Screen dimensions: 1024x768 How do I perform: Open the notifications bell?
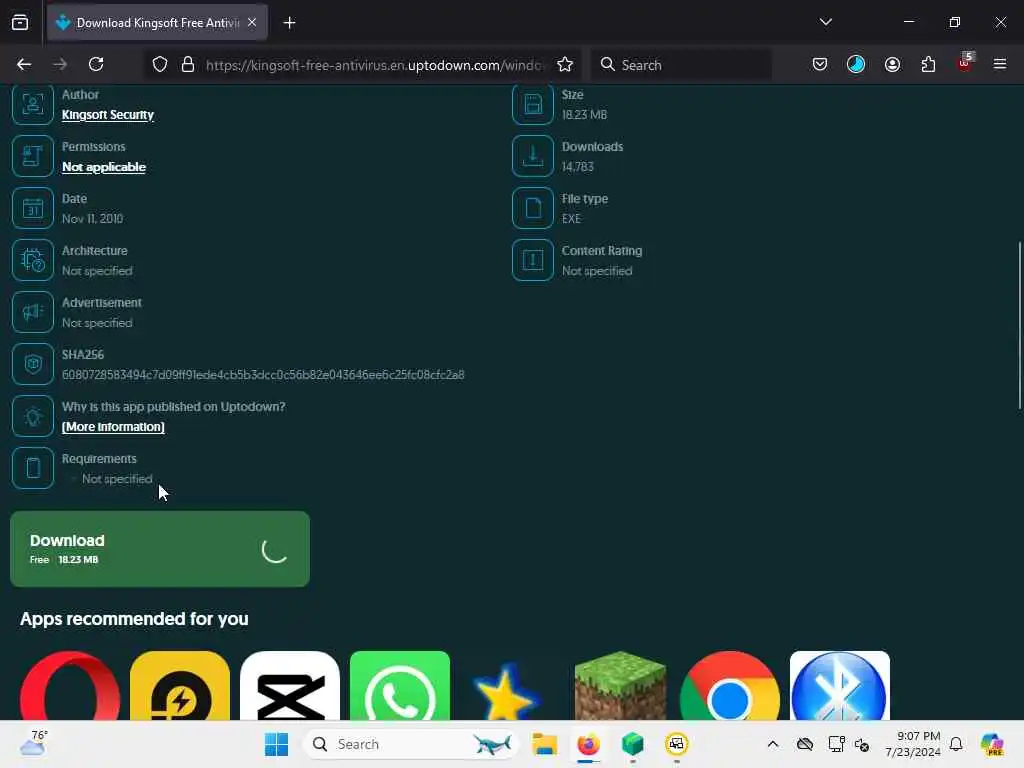(x=956, y=744)
